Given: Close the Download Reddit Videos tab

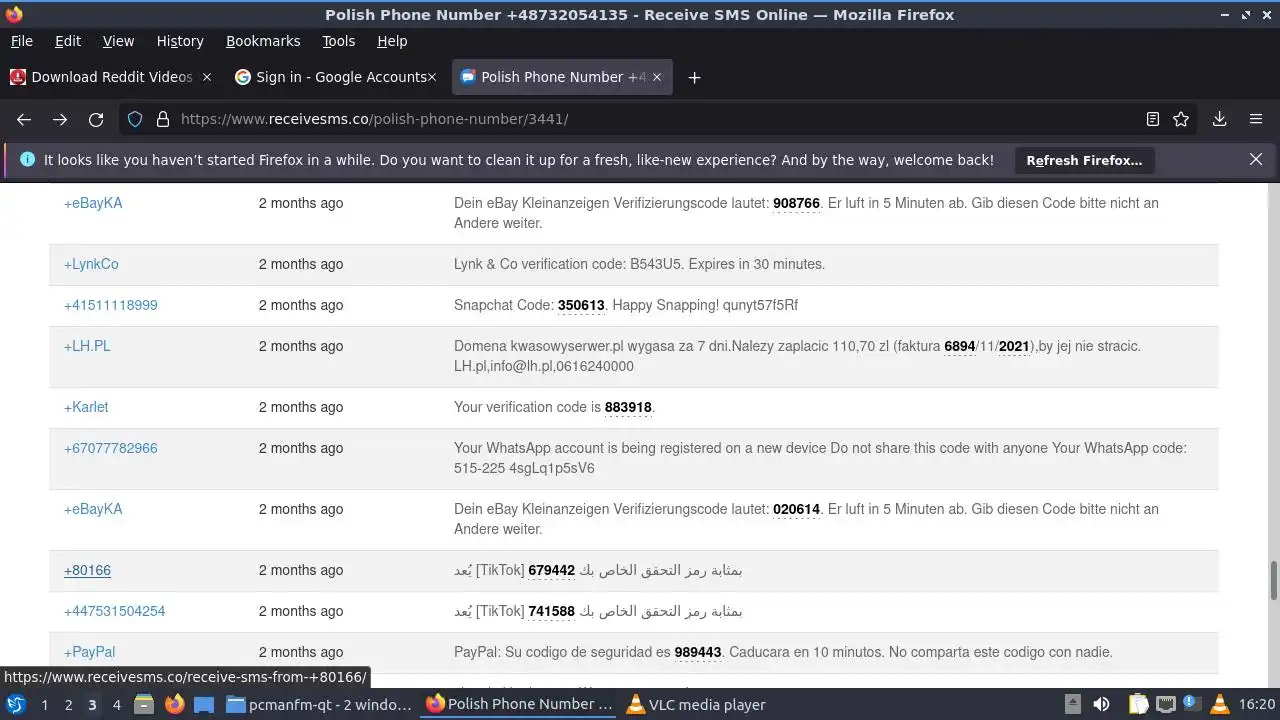Looking at the screenshot, I should coord(207,77).
